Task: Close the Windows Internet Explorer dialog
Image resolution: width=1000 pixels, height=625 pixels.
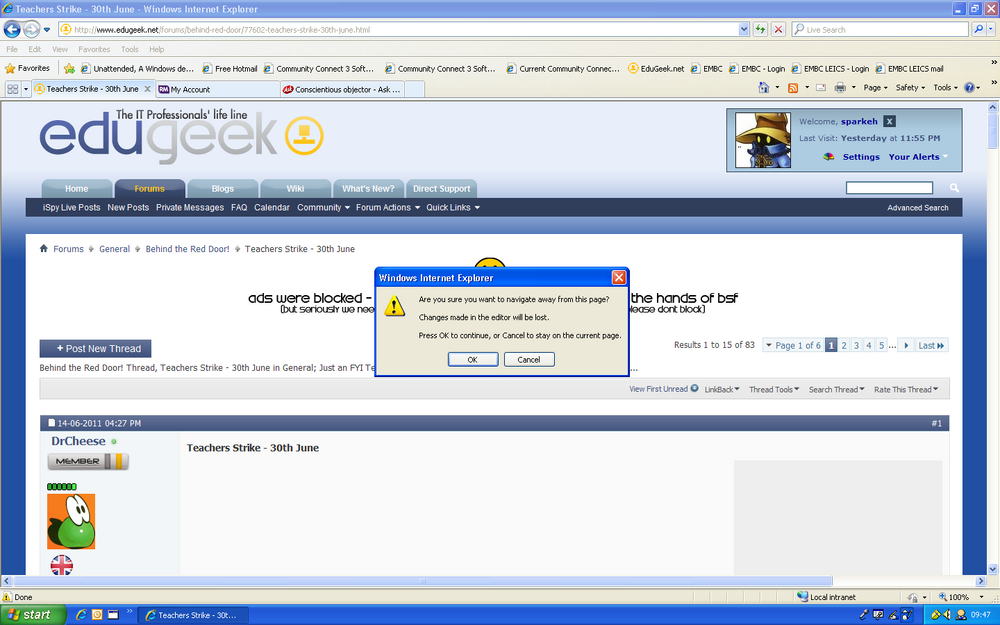Action: [619, 277]
